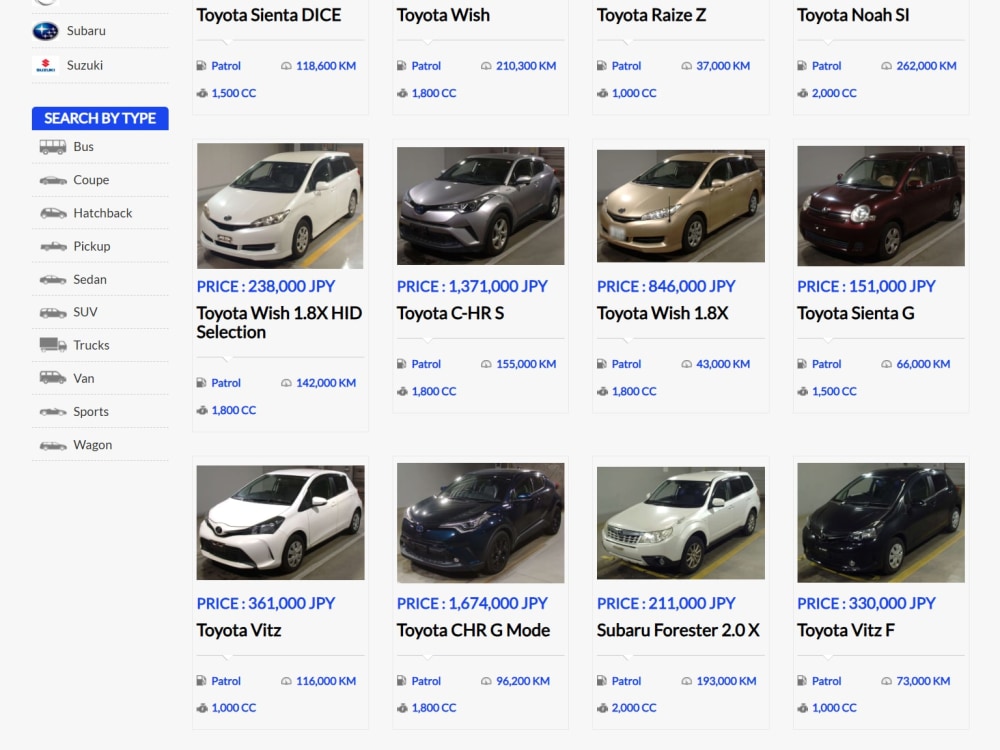1000x750 pixels.
Task: Click mileage icon on Toyota Noah SI card
Action: tap(886, 66)
